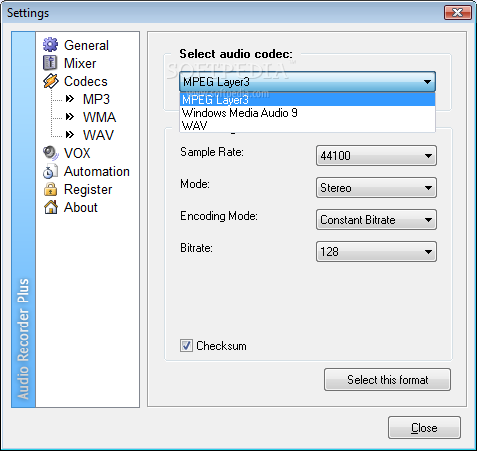Viewport: 477px width, 451px height.
Task: Click the About house icon
Action: click(x=51, y=207)
